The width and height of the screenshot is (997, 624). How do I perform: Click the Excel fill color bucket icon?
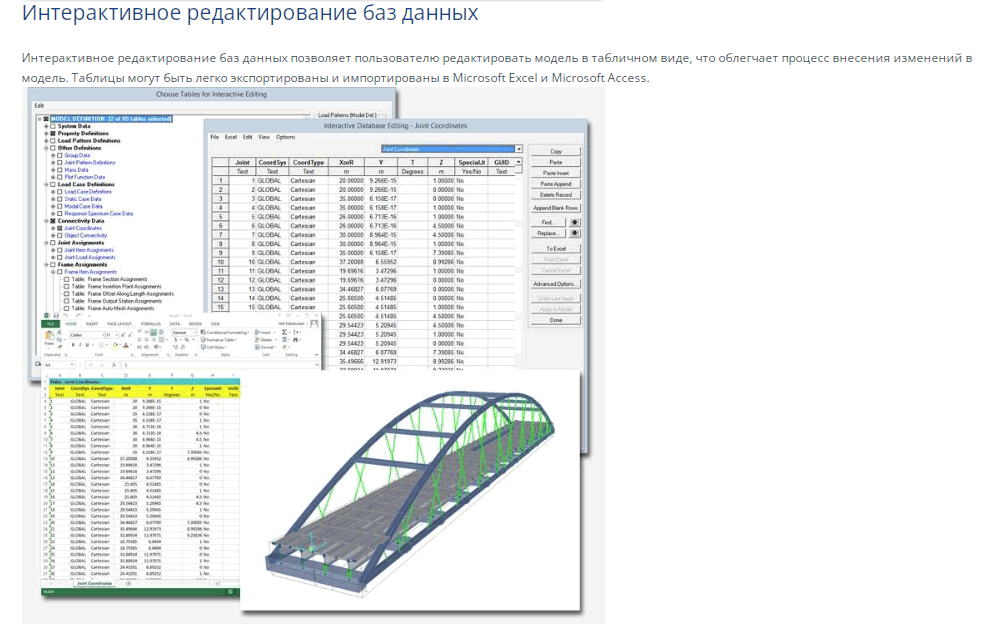[x=115, y=345]
